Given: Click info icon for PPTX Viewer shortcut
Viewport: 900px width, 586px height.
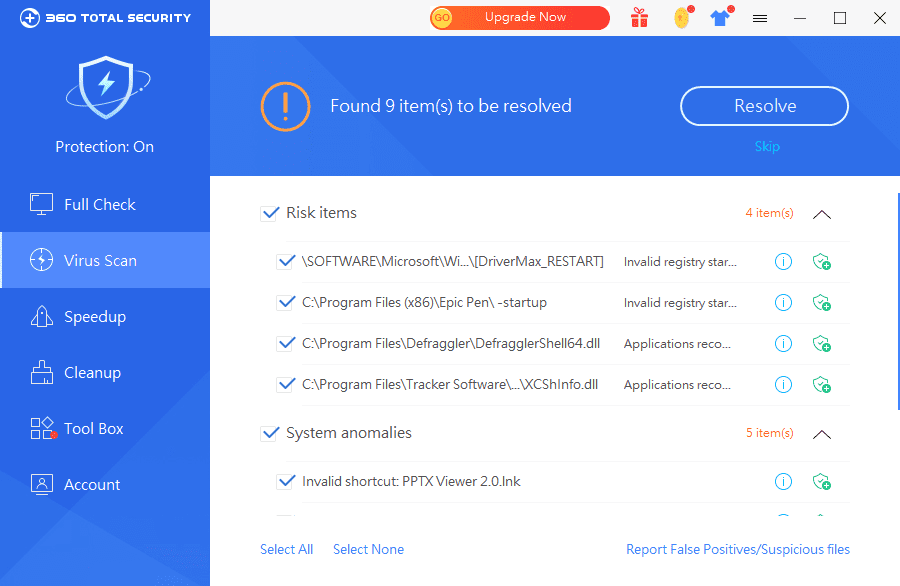Looking at the screenshot, I should [x=784, y=482].
